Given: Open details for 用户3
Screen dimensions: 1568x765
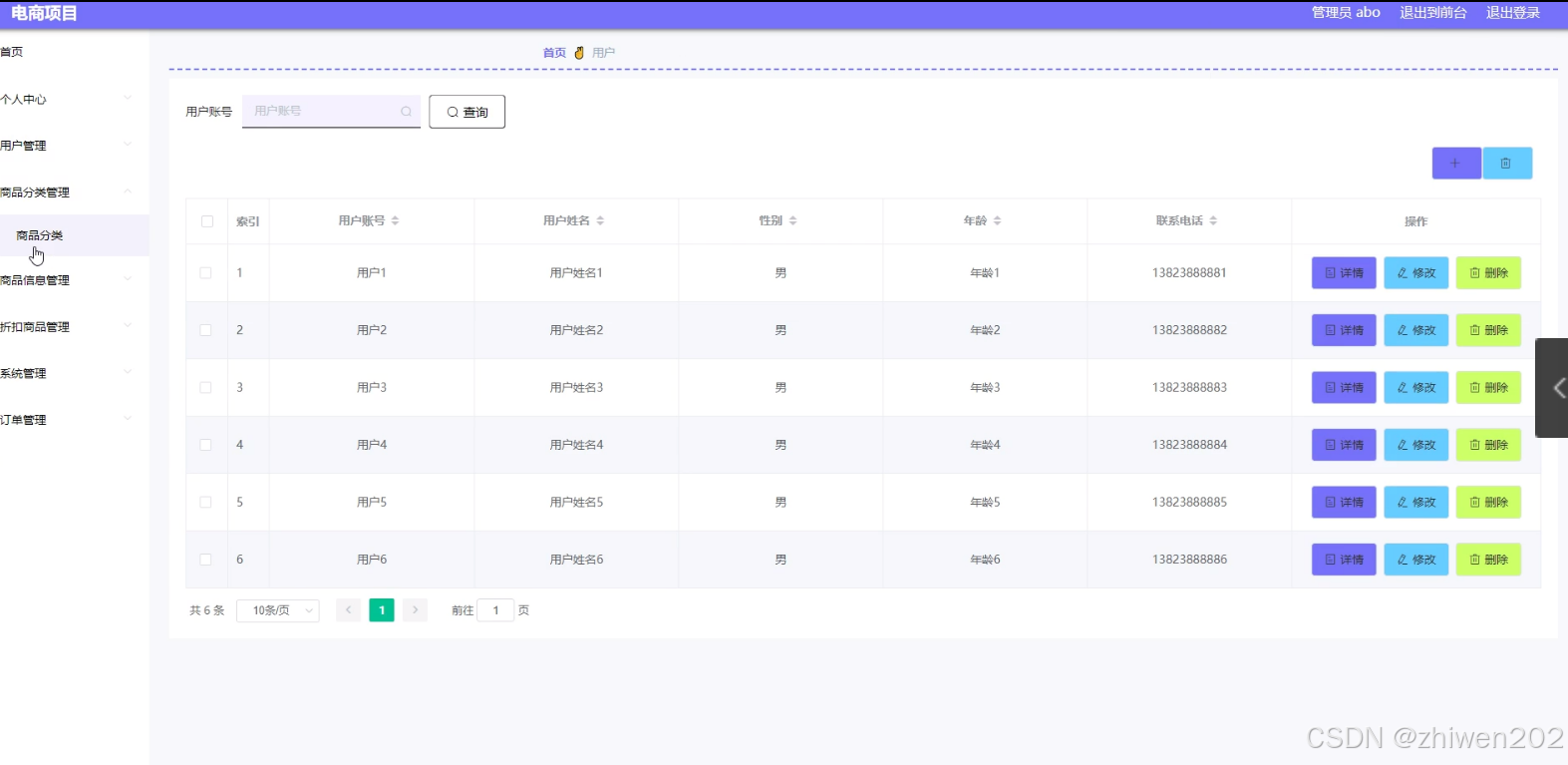Looking at the screenshot, I should (1344, 388).
